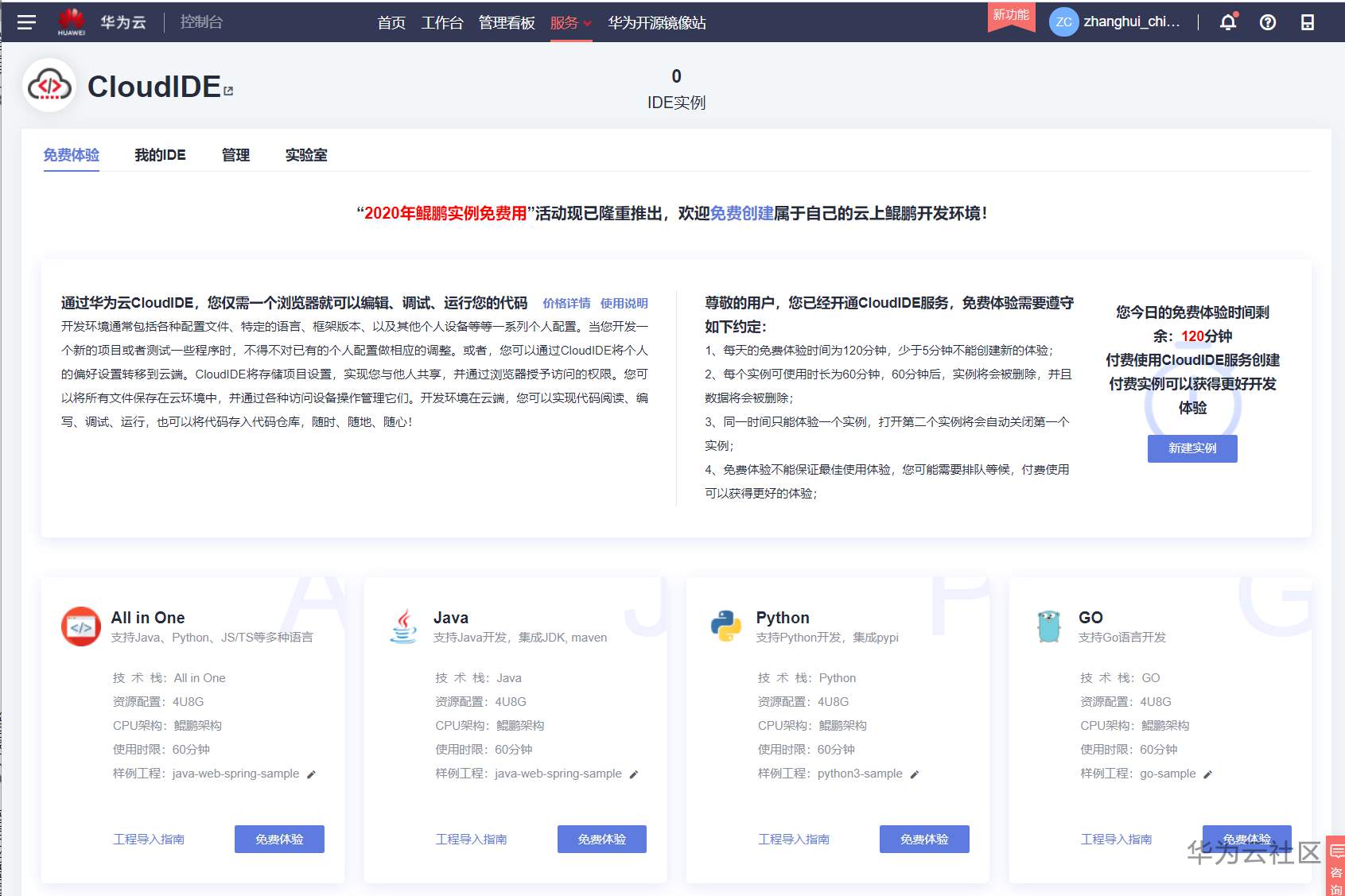
Task: Edit go-sample project pencil icon
Action: click(x=1207, y=774)
